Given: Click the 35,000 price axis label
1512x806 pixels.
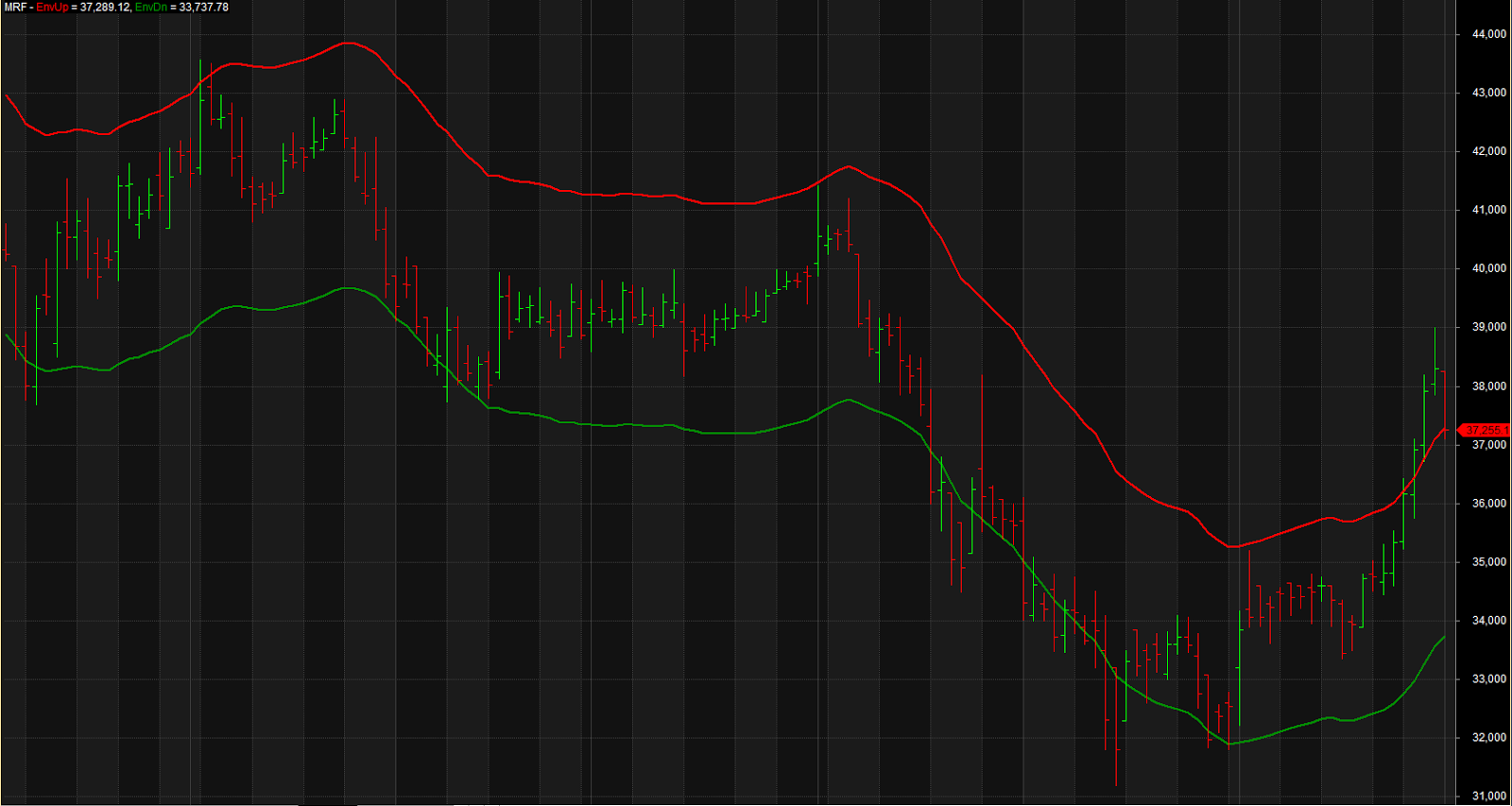Looking at the screenshot, I should pos(1489,562).
